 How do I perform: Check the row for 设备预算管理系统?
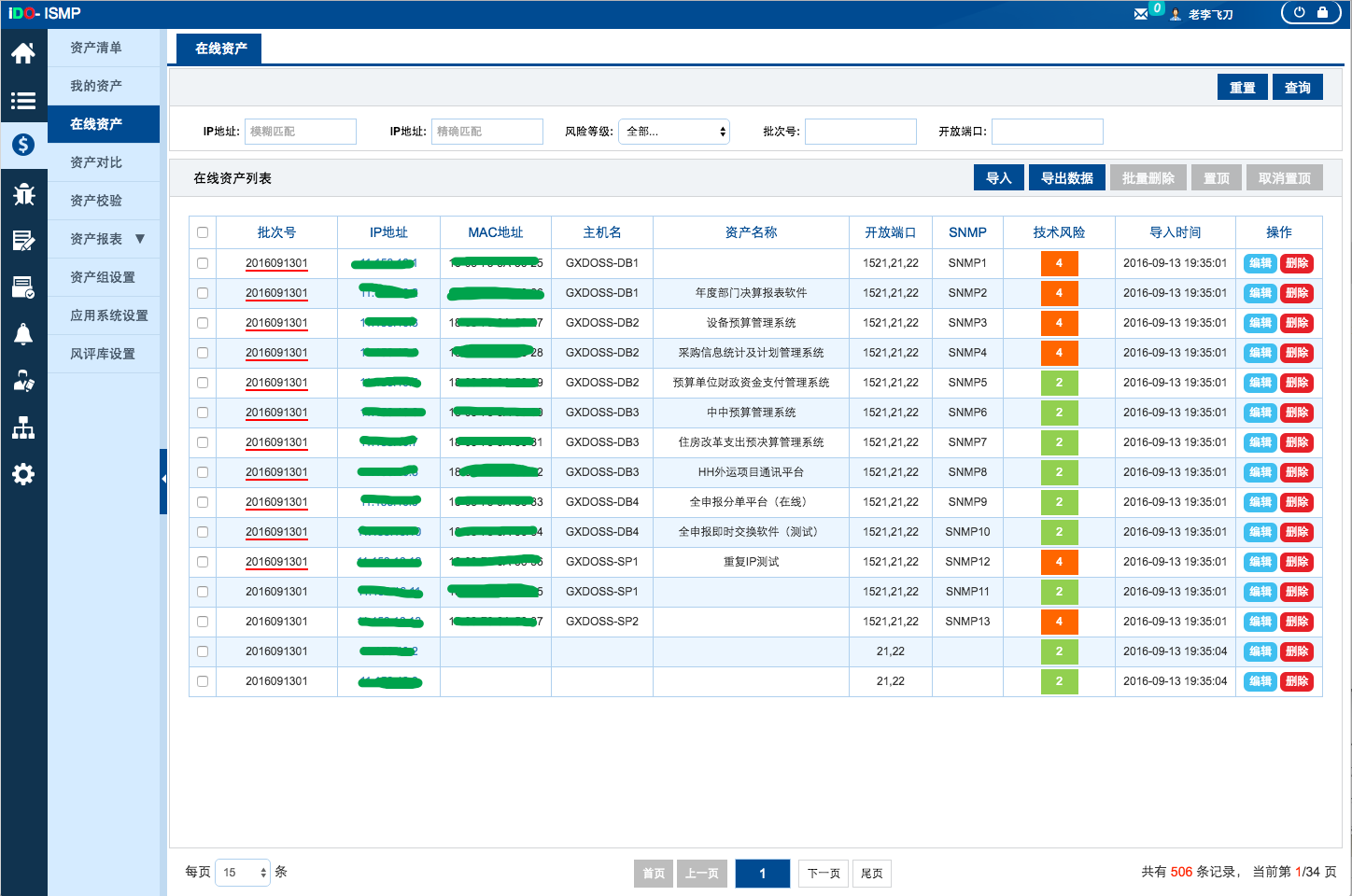[x=203, y=323]
